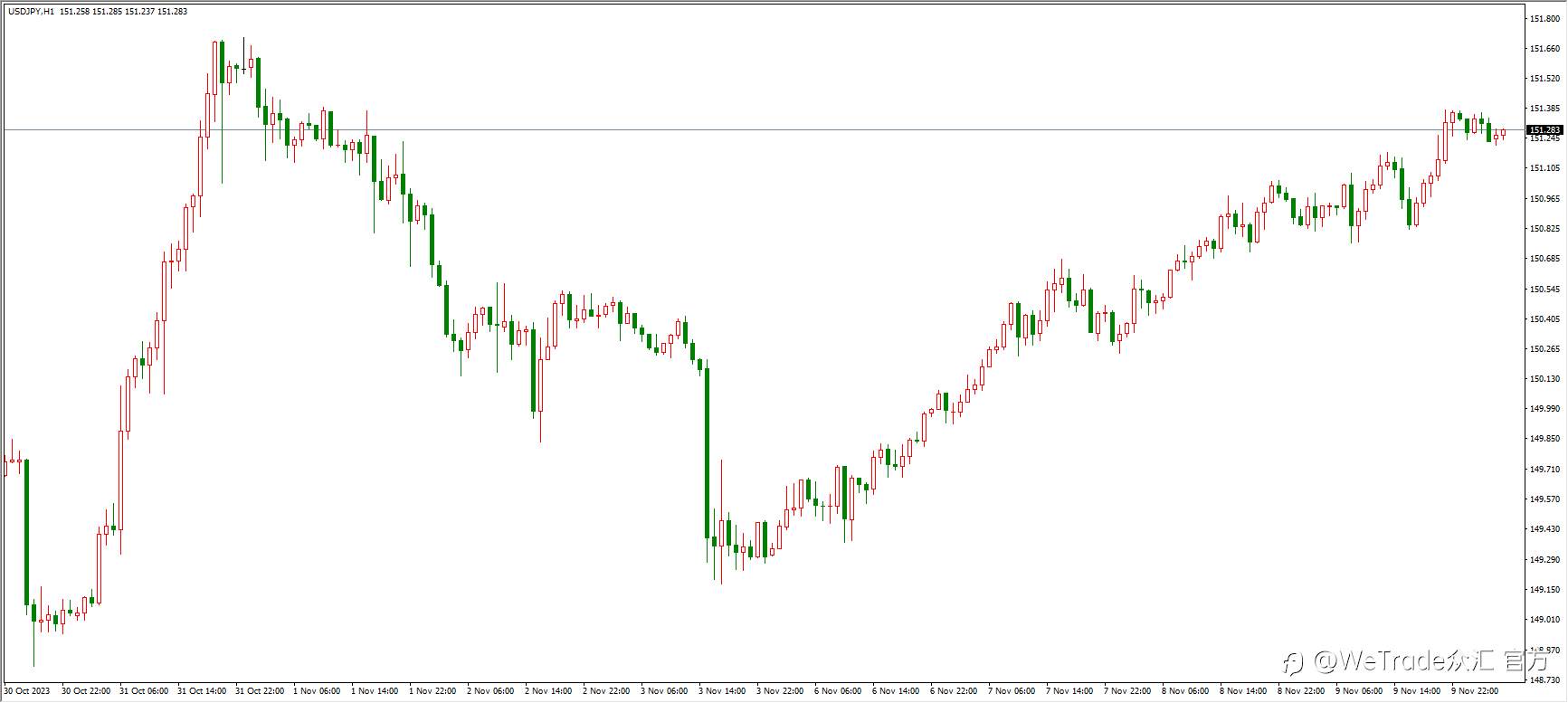Click the 149.150 price scale value
The width and height of the screenshot is (1568, 703).
click(1544, 590)
